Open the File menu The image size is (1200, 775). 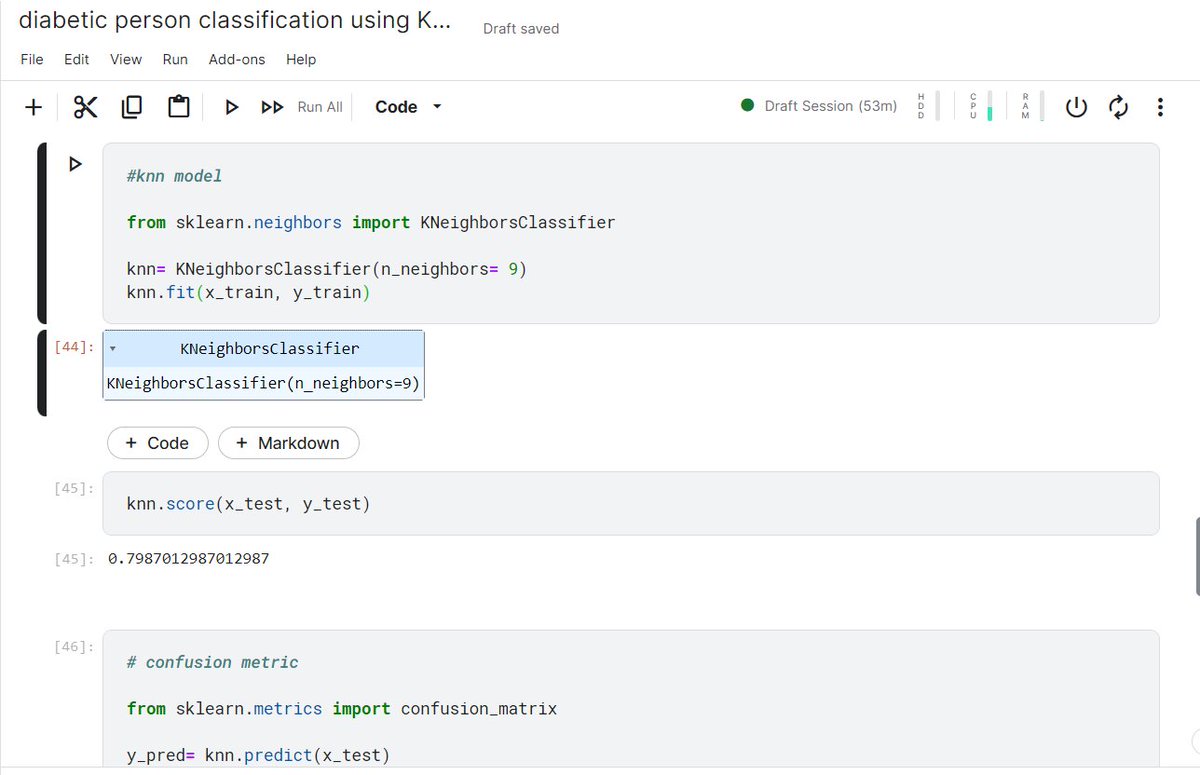point(32,59)
